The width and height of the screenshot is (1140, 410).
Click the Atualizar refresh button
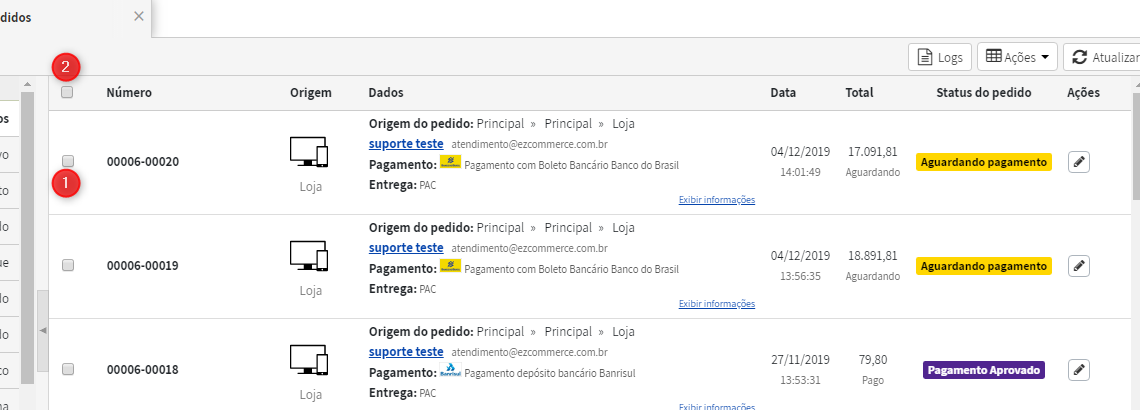pyautogui.click(x=1101, y=57)
